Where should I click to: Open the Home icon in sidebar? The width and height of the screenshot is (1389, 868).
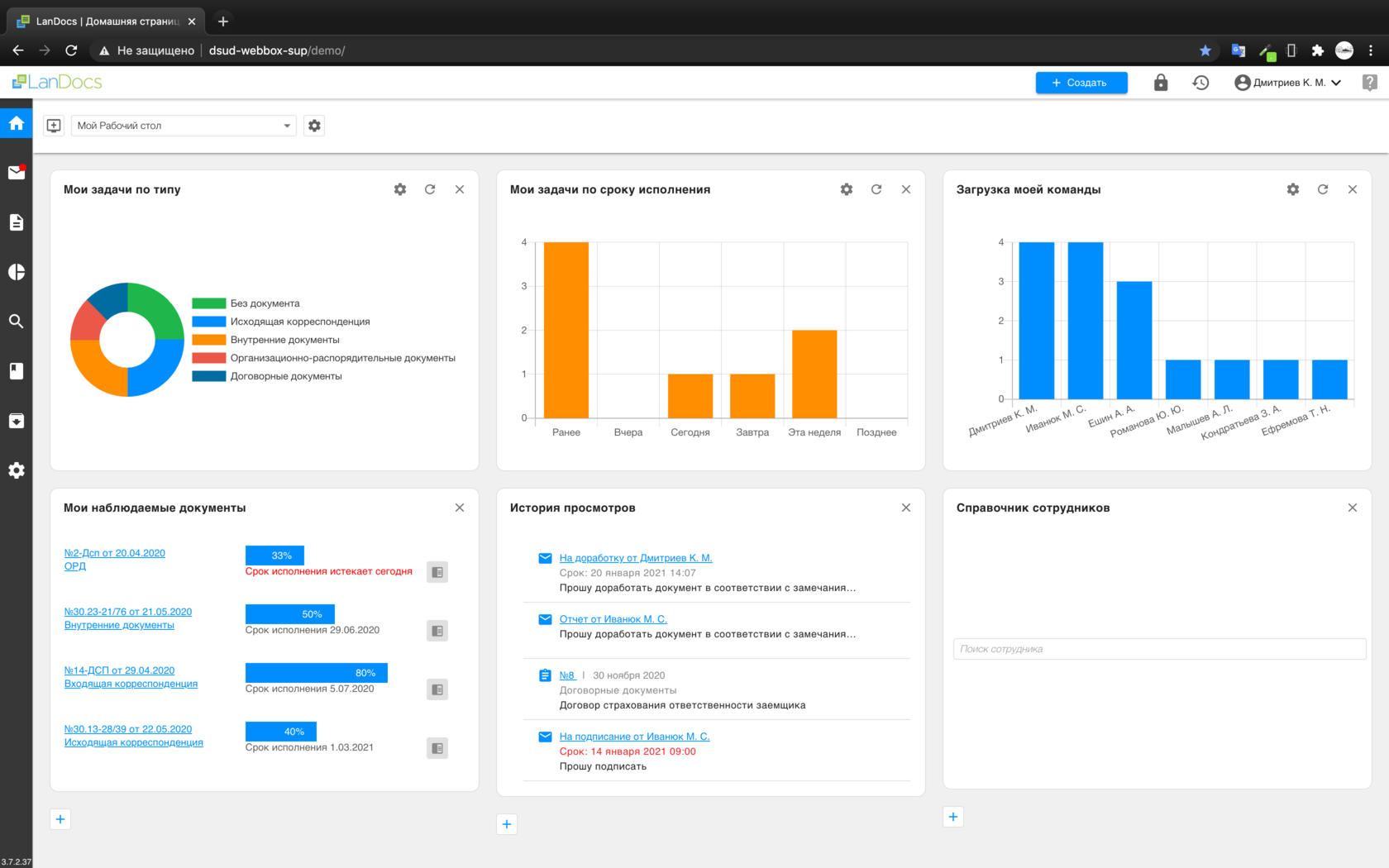(17, 123)
